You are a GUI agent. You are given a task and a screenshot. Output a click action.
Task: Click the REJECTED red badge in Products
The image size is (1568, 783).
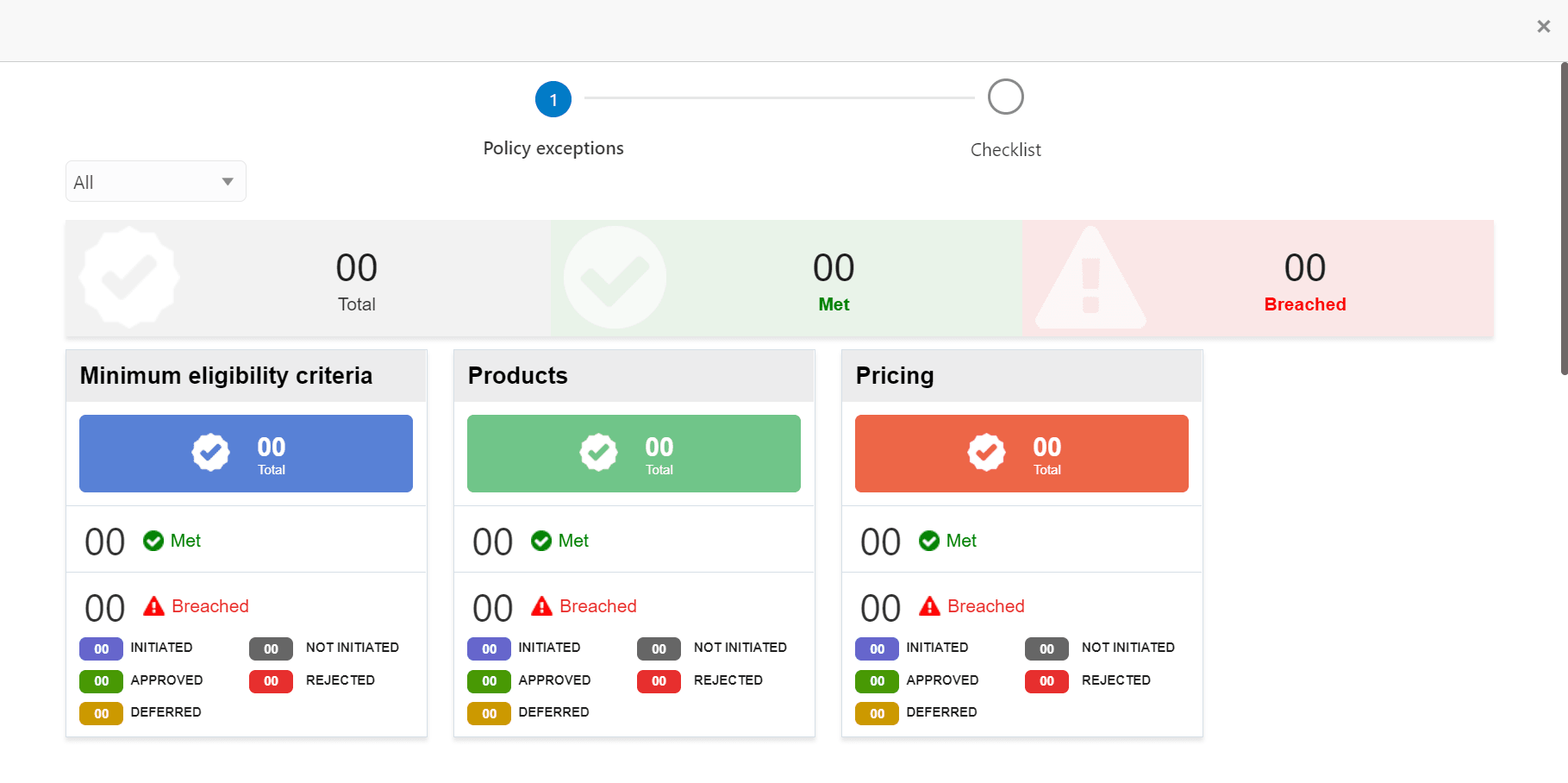pyautogui.click(x=659, y=681)
